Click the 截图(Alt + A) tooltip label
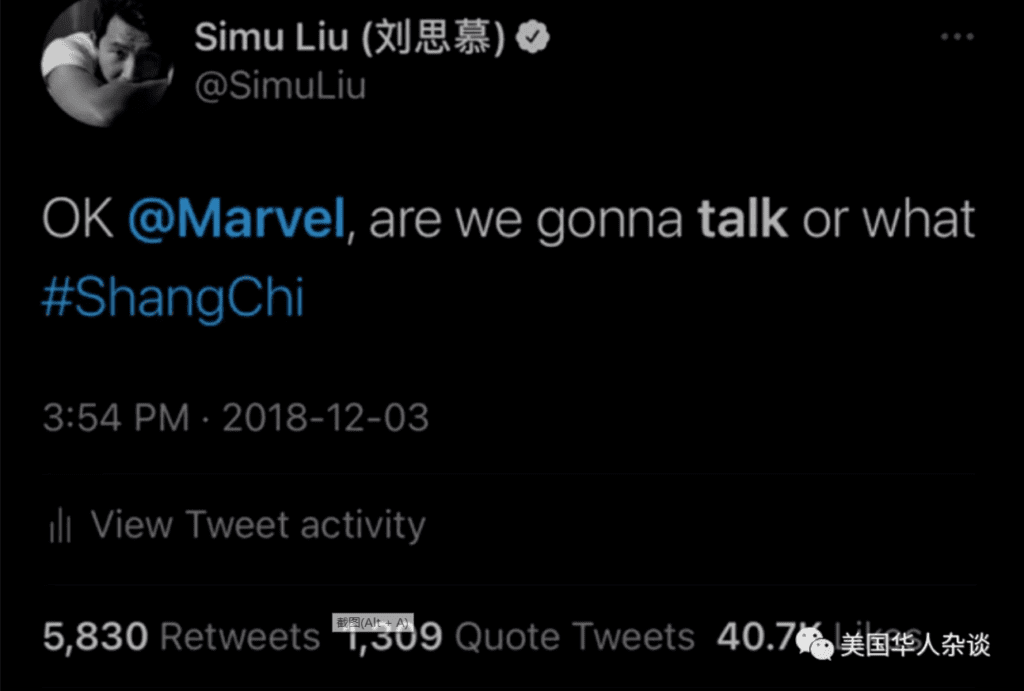The height and width of the screenshot is (691, 1024). click(373, 622)
